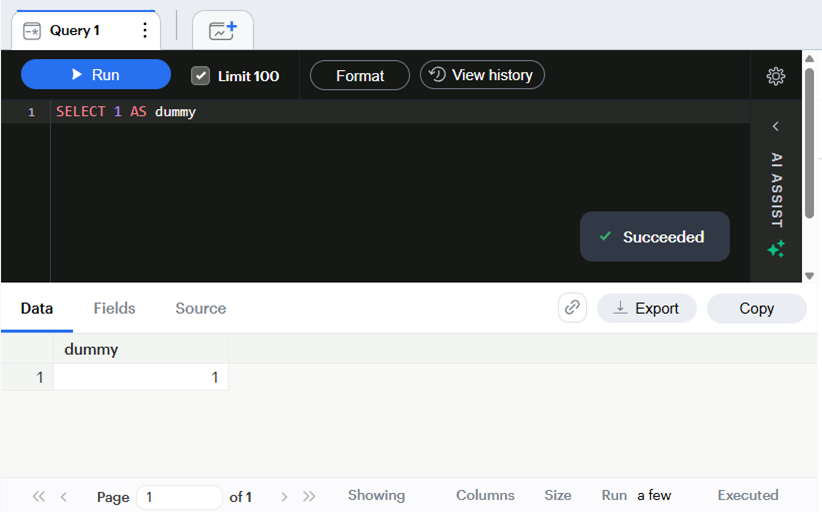Expand the AI Assist side panel
This screenshot has height=512, width=822.
tap(776, 126)
